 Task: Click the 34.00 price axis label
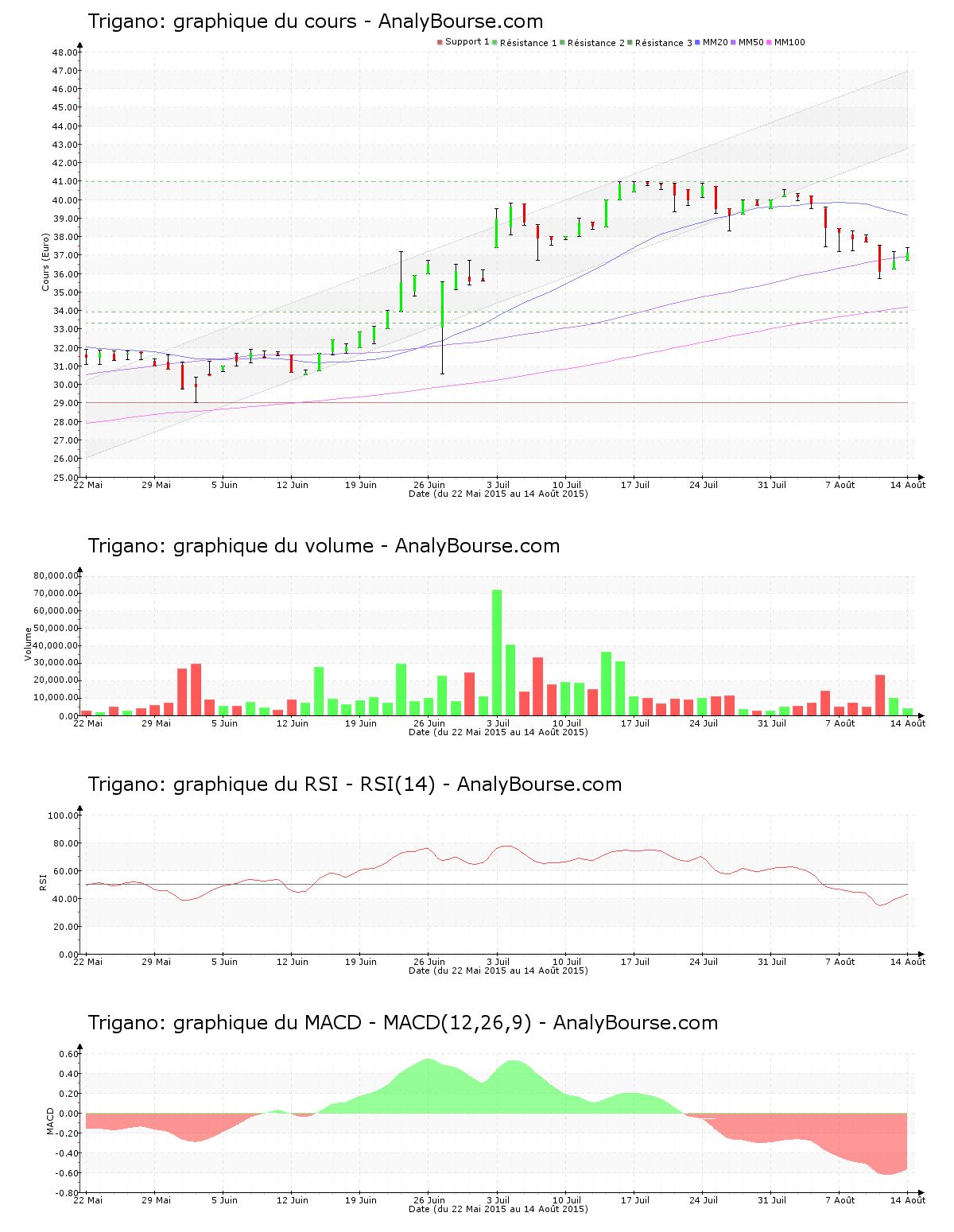[x=65, y=311]
